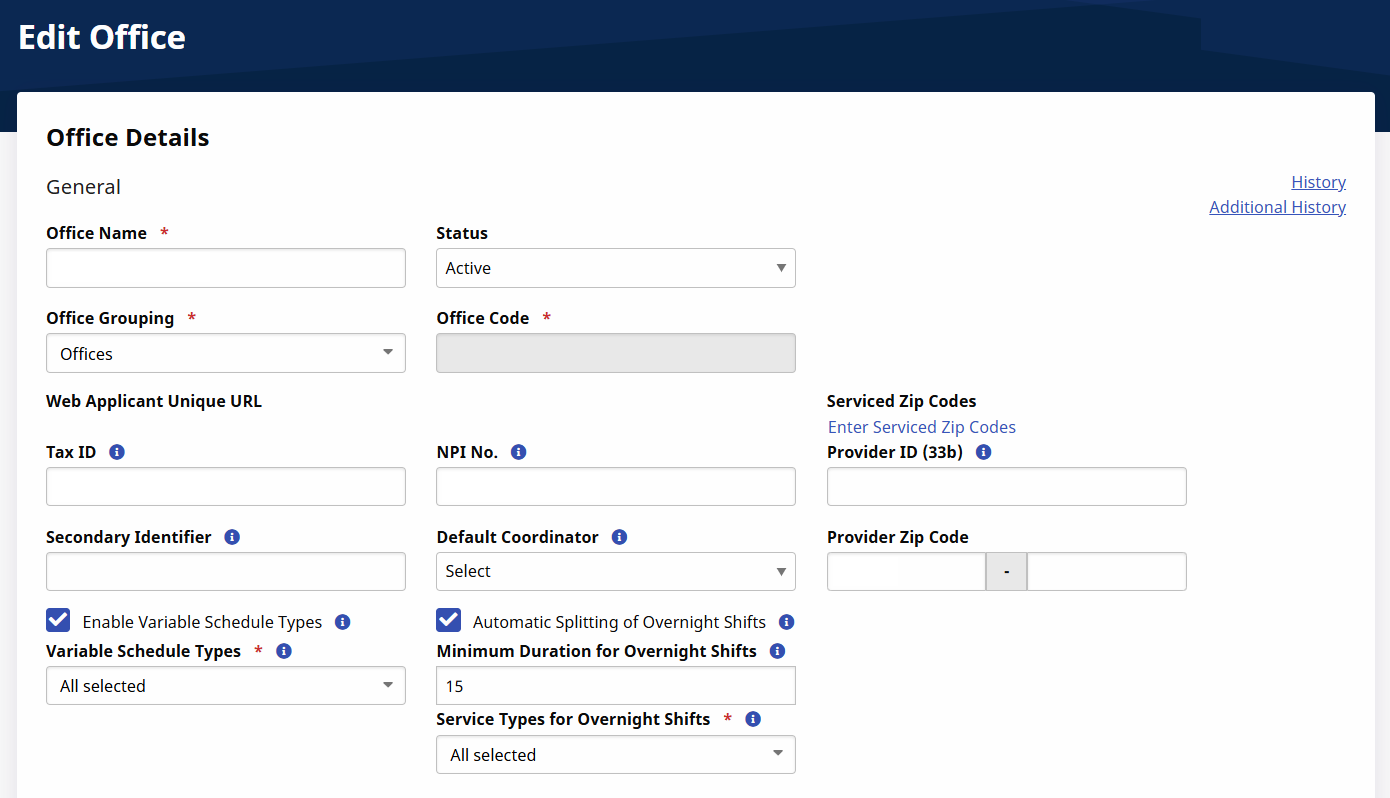Click the Enter Serviced Zip Codes link
This screenshot has width=1390, height=798.
[921, 427]
